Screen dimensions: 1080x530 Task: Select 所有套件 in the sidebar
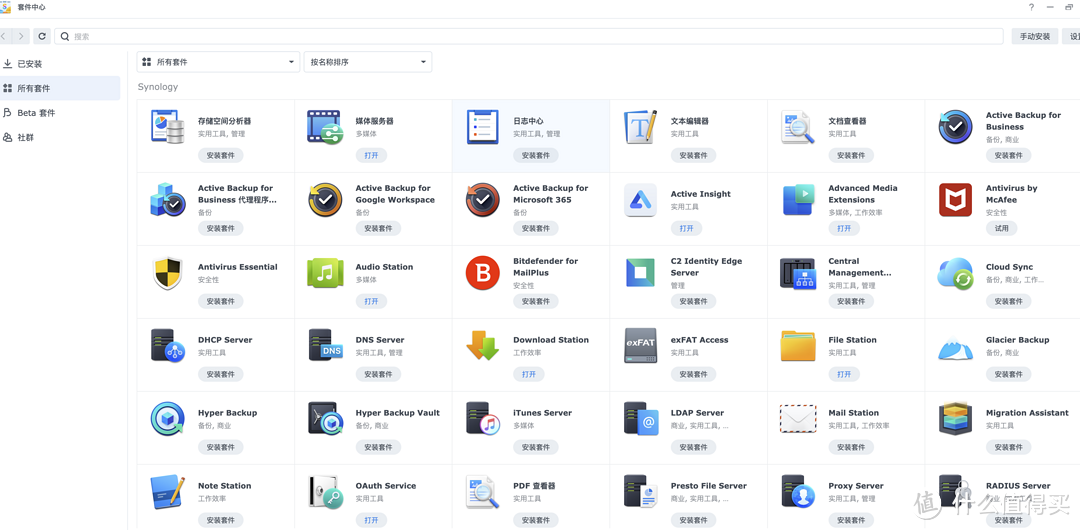[60, 88]
